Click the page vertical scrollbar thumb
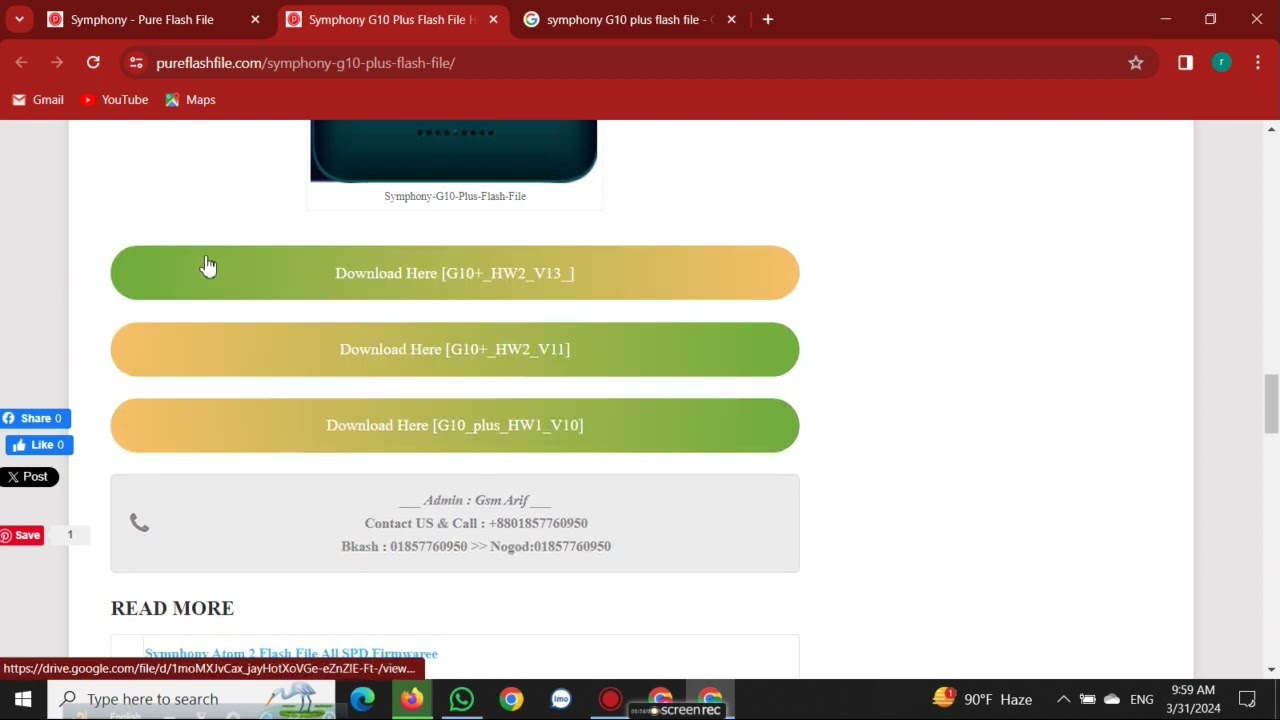 pyautogui.click(x=1271, y=404)
